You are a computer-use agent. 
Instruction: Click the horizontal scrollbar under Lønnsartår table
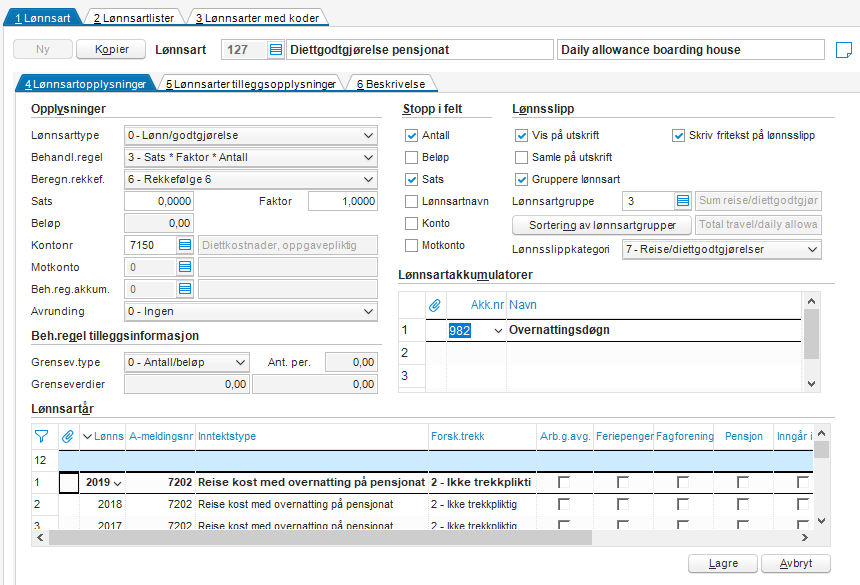[320, 538]
